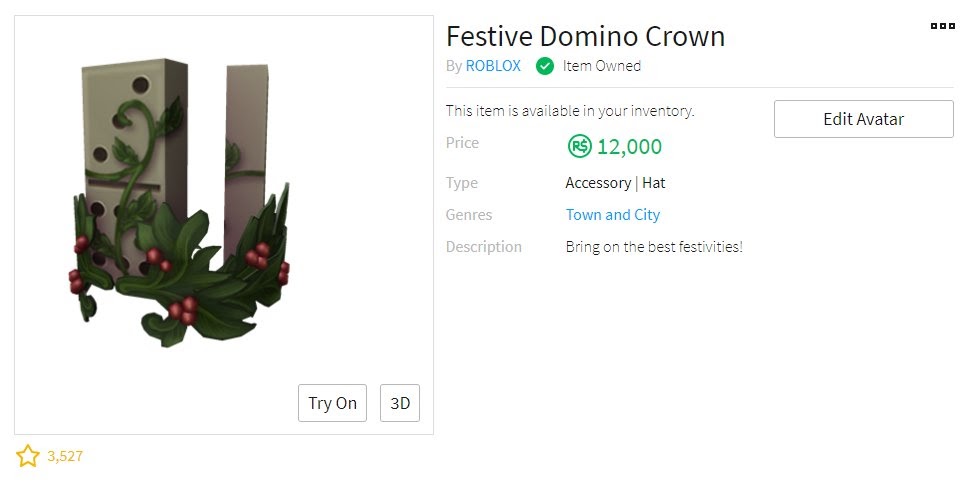The image size is (968, 482).
Task: Click the Description field label
Action: click(484, 247)
